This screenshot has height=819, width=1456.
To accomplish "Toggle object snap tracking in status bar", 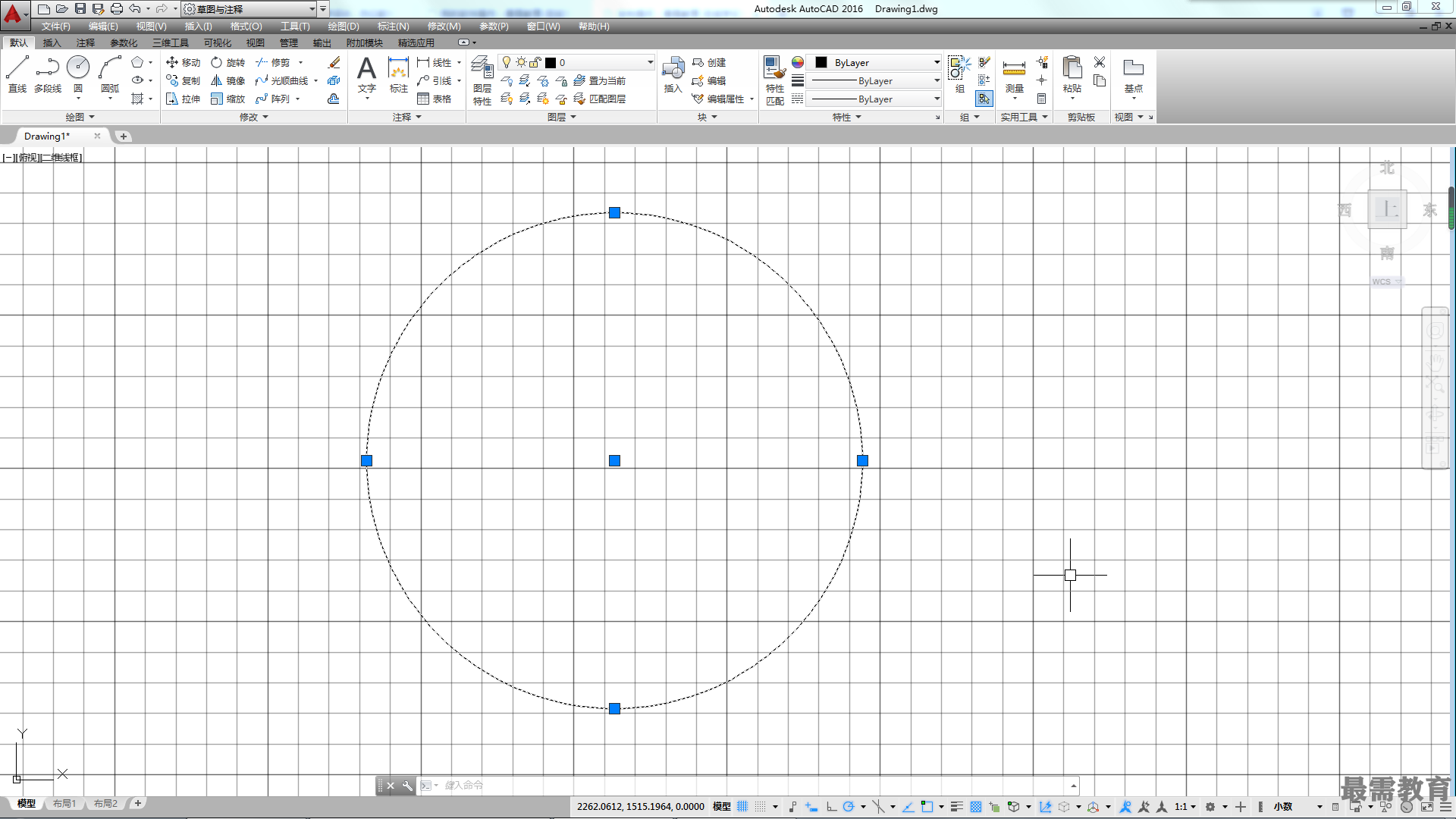I will tap(908, 807).
